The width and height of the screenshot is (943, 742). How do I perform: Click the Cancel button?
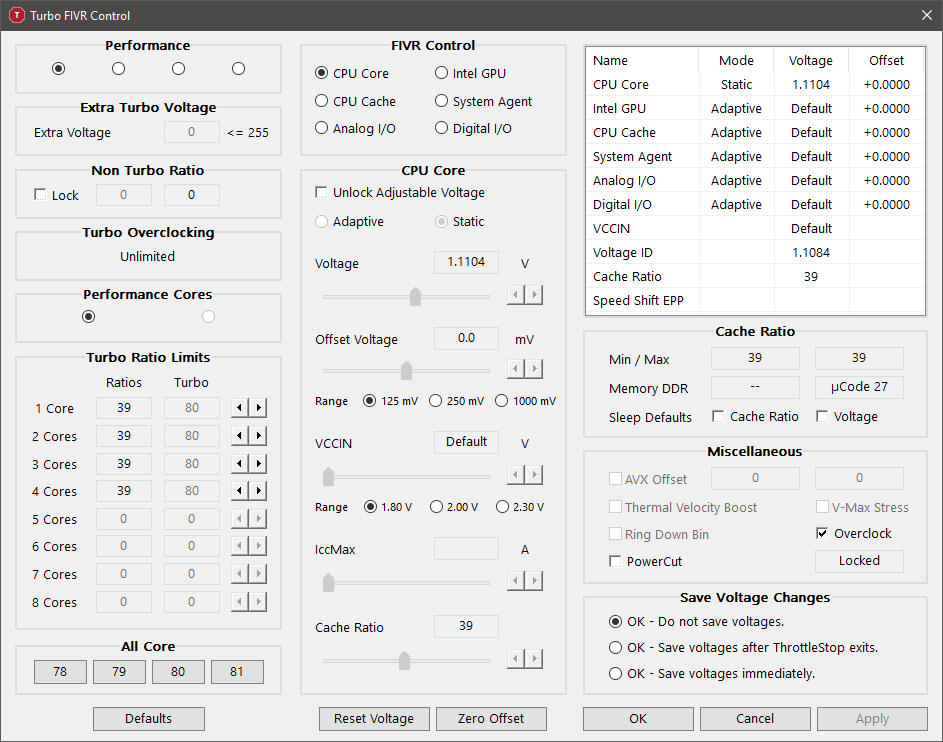(x=755, y=719)
